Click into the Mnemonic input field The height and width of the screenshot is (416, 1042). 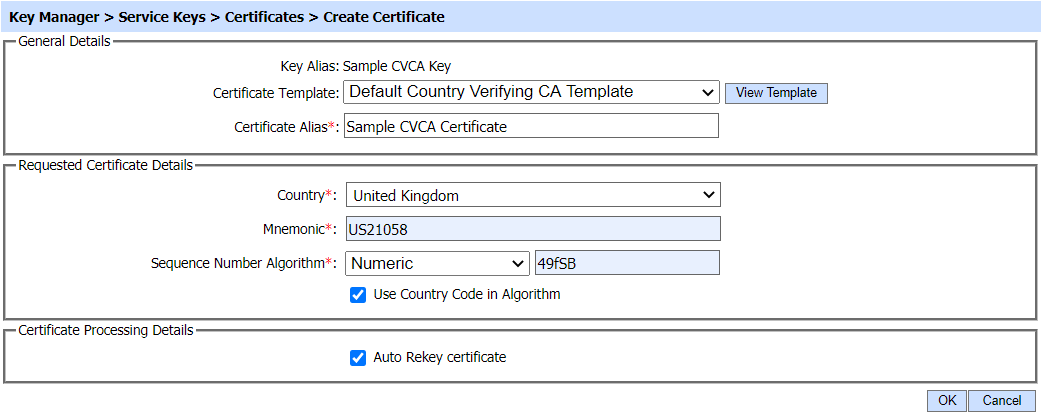[x=532, y=229]
